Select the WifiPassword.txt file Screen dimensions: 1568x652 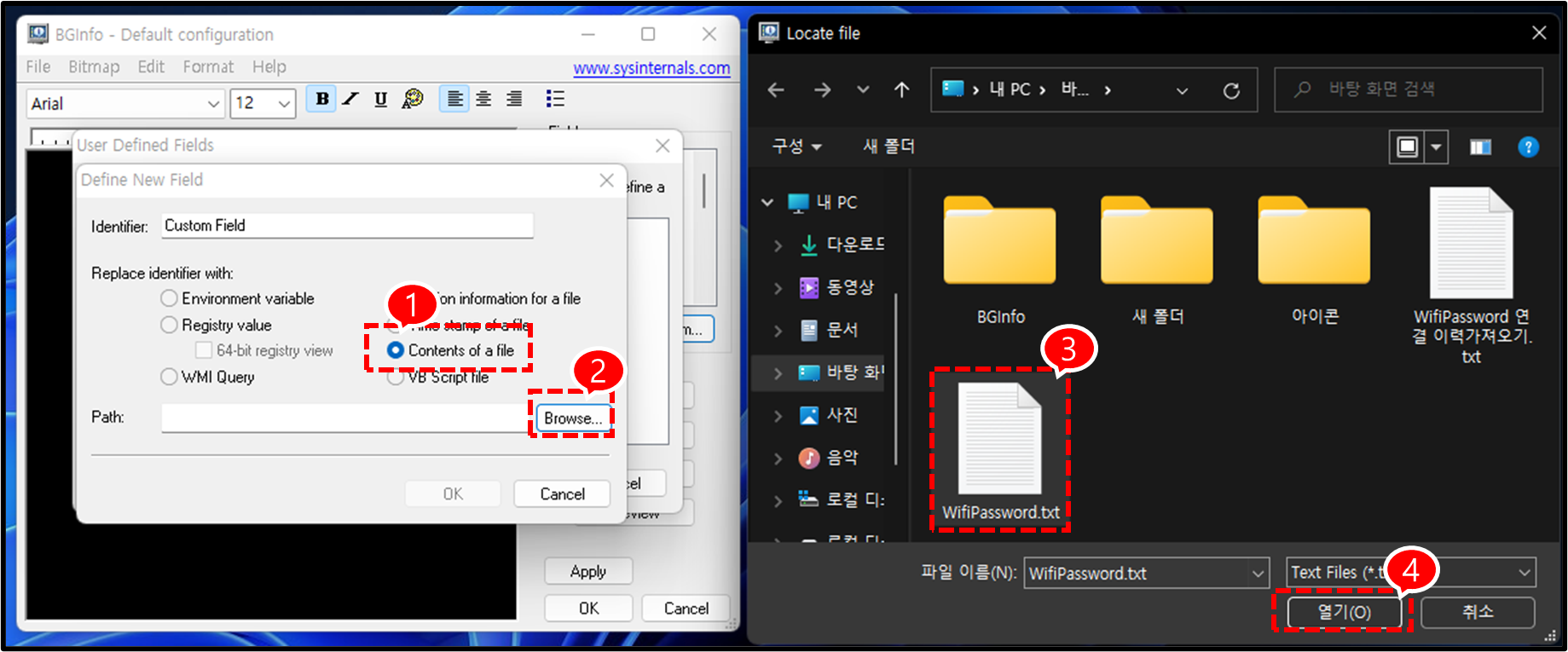coord(1000,452)
